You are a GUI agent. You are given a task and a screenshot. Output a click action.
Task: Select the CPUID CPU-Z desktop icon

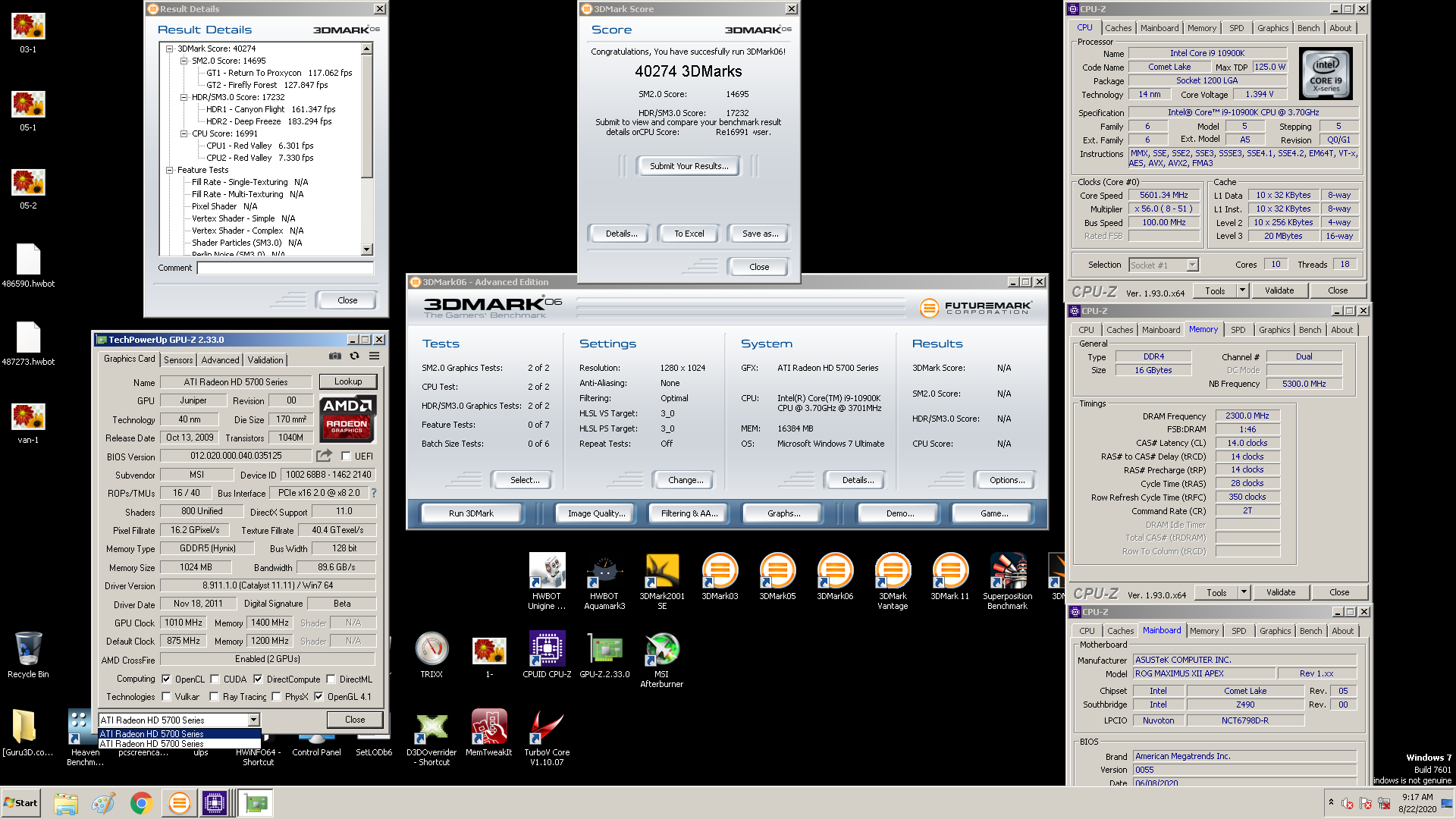547,655
